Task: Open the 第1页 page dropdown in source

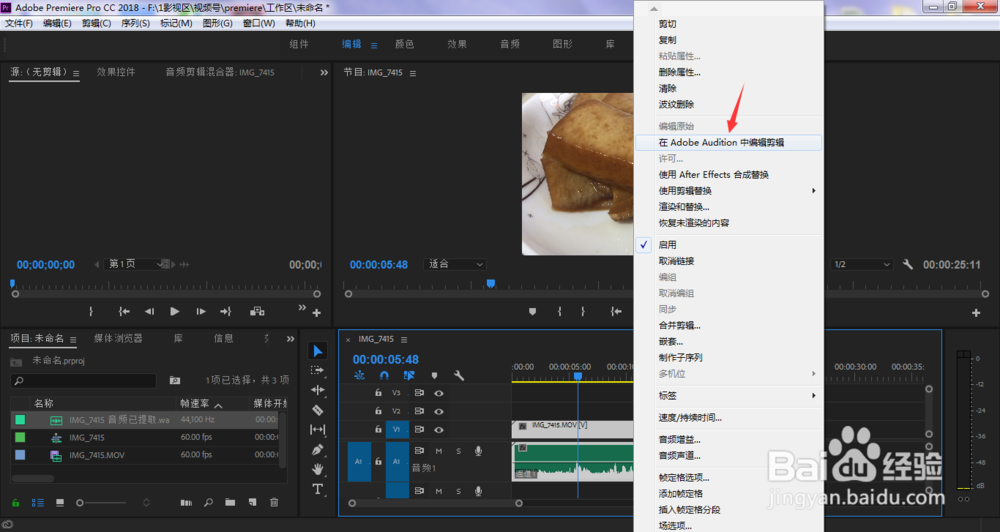Action: (x=135, y=264)
